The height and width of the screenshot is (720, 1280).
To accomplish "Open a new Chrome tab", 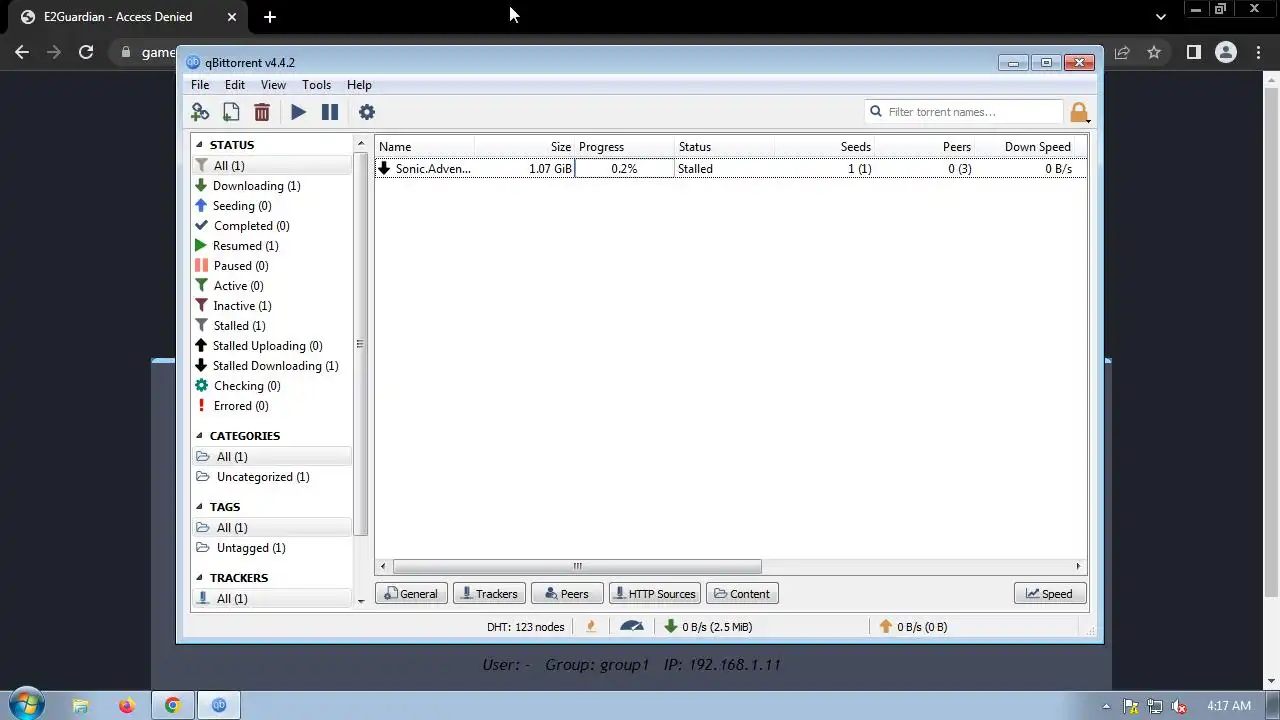I will (x=269, y=17).
